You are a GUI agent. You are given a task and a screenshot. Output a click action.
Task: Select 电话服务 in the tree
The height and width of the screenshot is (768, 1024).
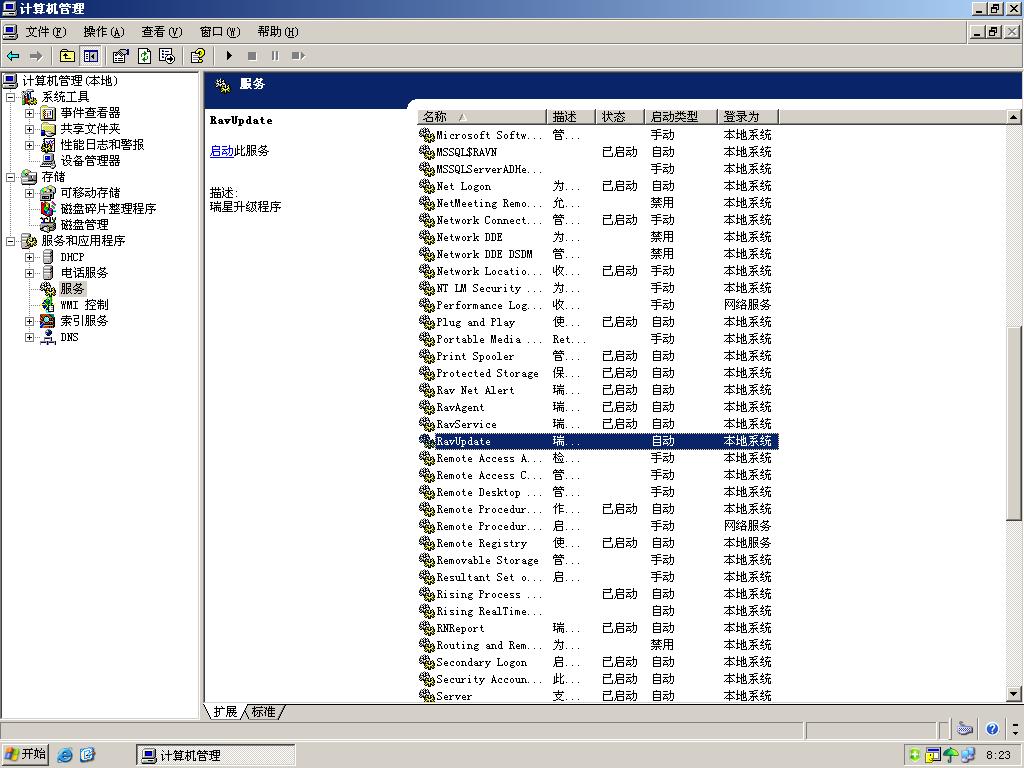click(84, 273)
